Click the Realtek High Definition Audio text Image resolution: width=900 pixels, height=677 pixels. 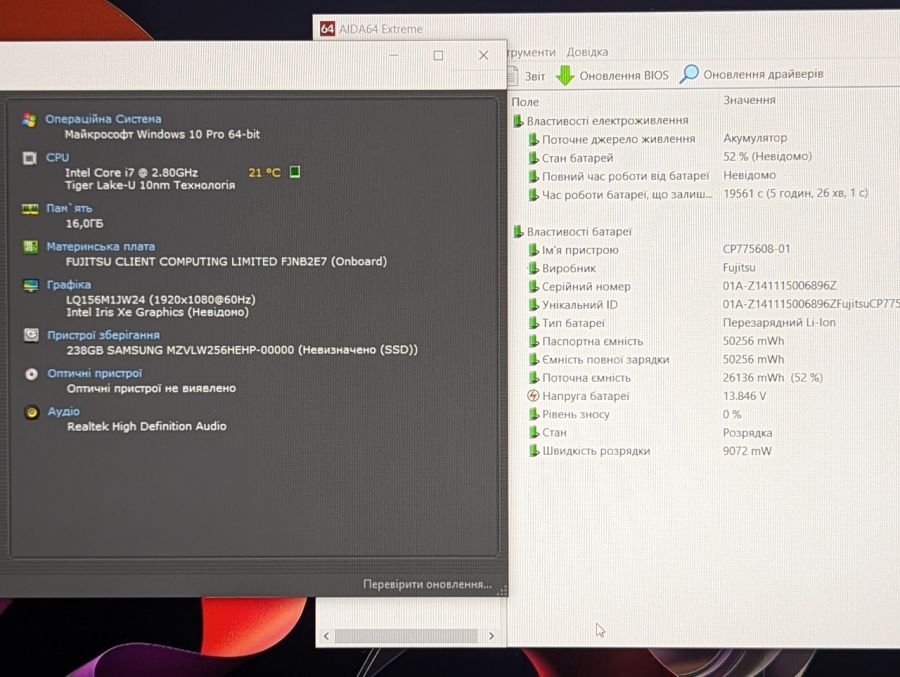pos(146,426)
